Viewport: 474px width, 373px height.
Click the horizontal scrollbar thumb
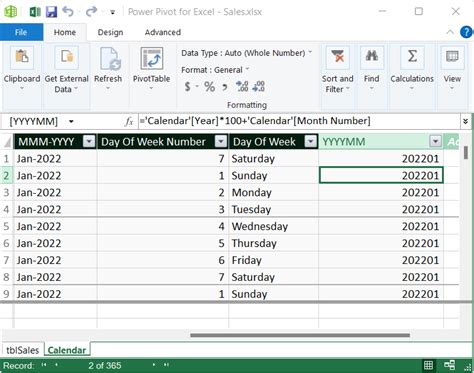[300, 335]
